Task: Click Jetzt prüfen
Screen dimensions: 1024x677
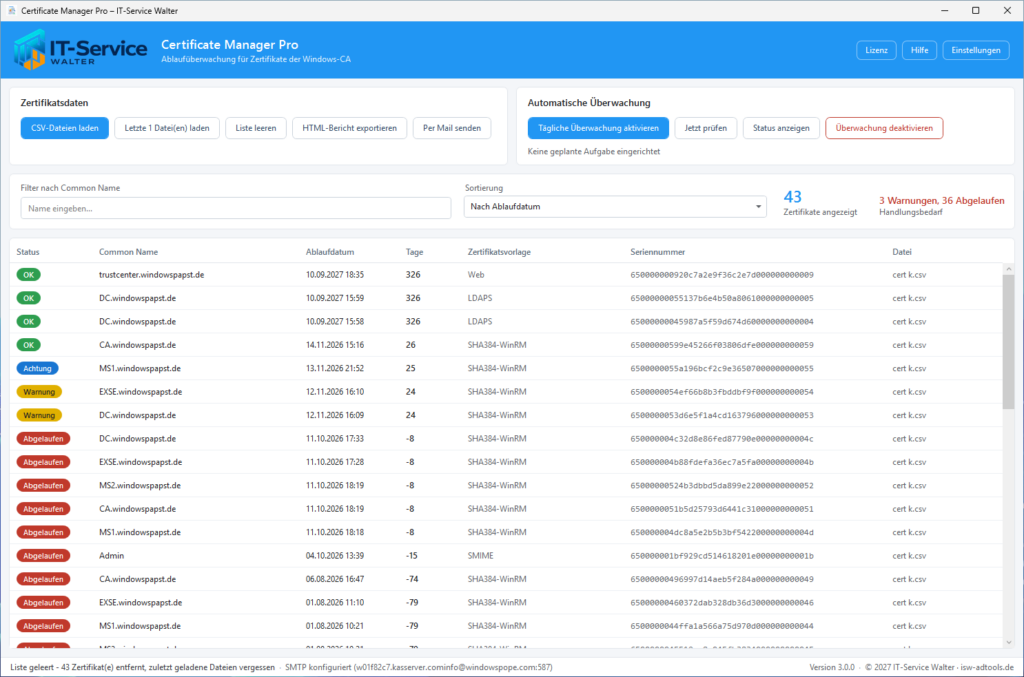Action: click(x=705, y=128)
